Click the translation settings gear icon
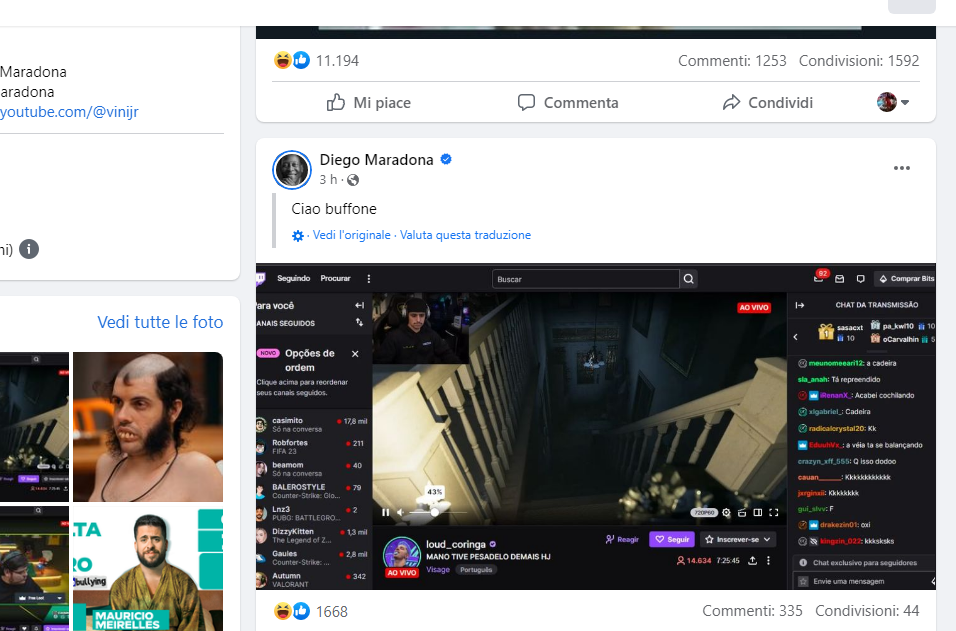Viewport: 956px width, 631px height. click(x=298, y=235)
